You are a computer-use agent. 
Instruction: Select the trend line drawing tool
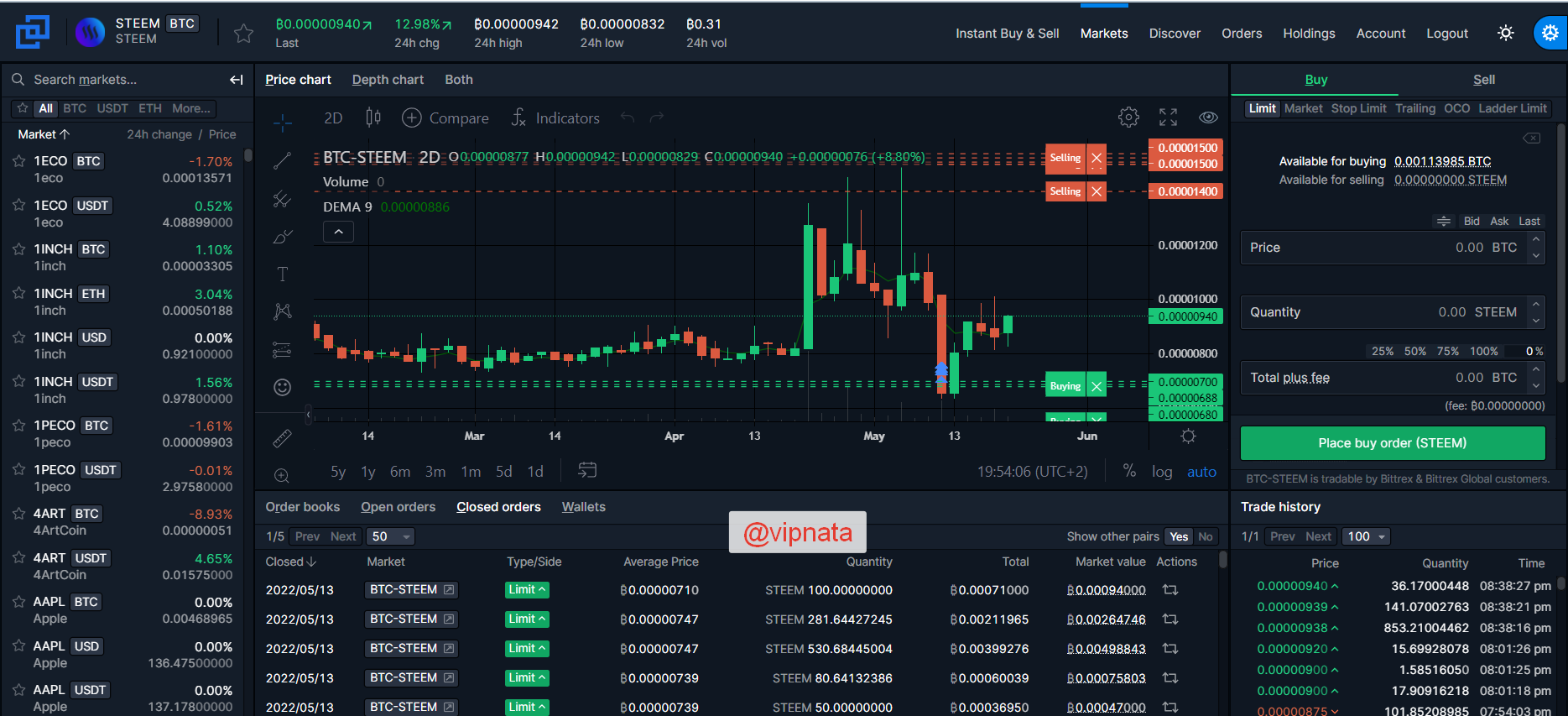pos(283,161)
